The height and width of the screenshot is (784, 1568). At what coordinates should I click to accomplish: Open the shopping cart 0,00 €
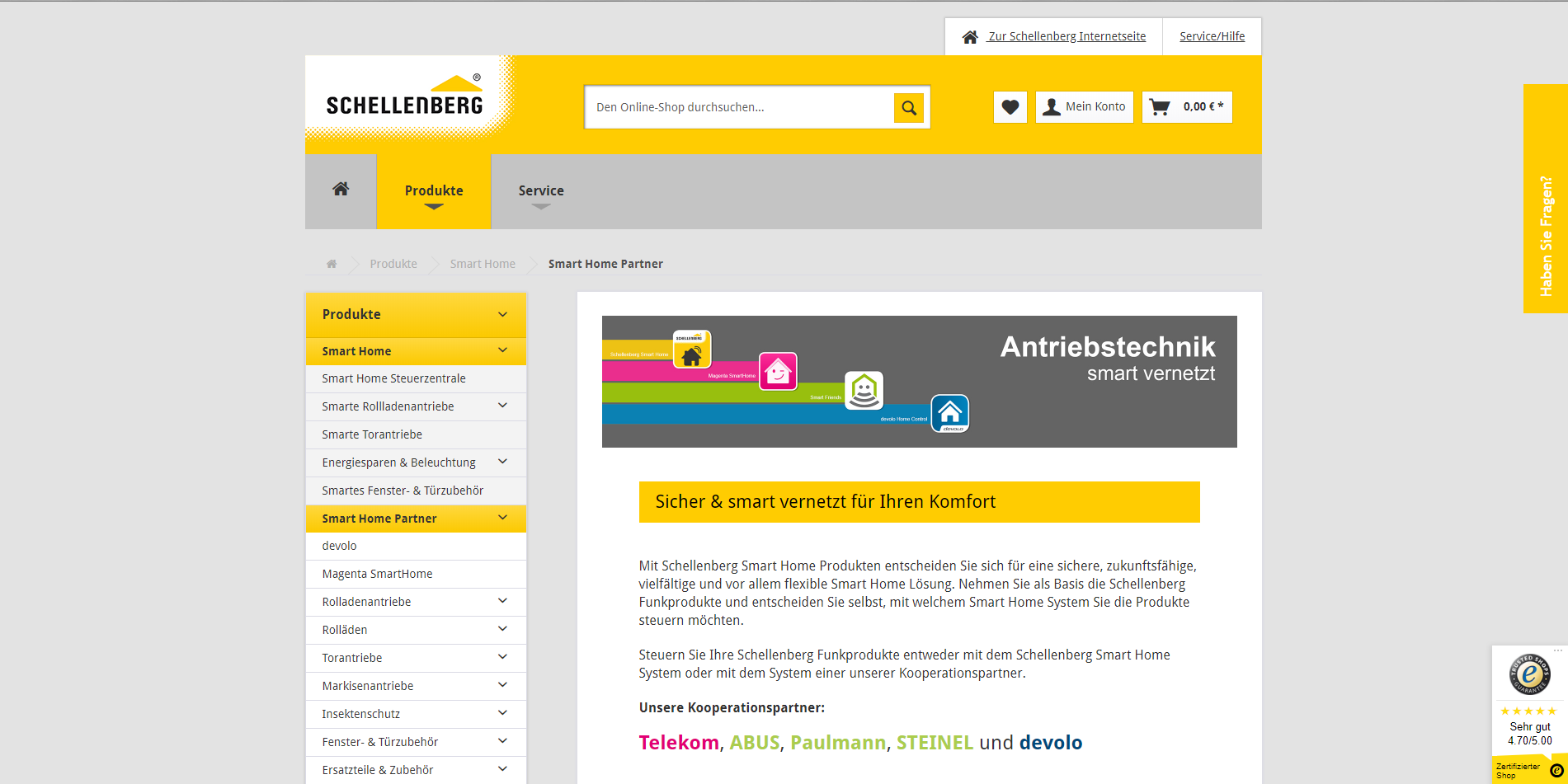coord(1187,107)
